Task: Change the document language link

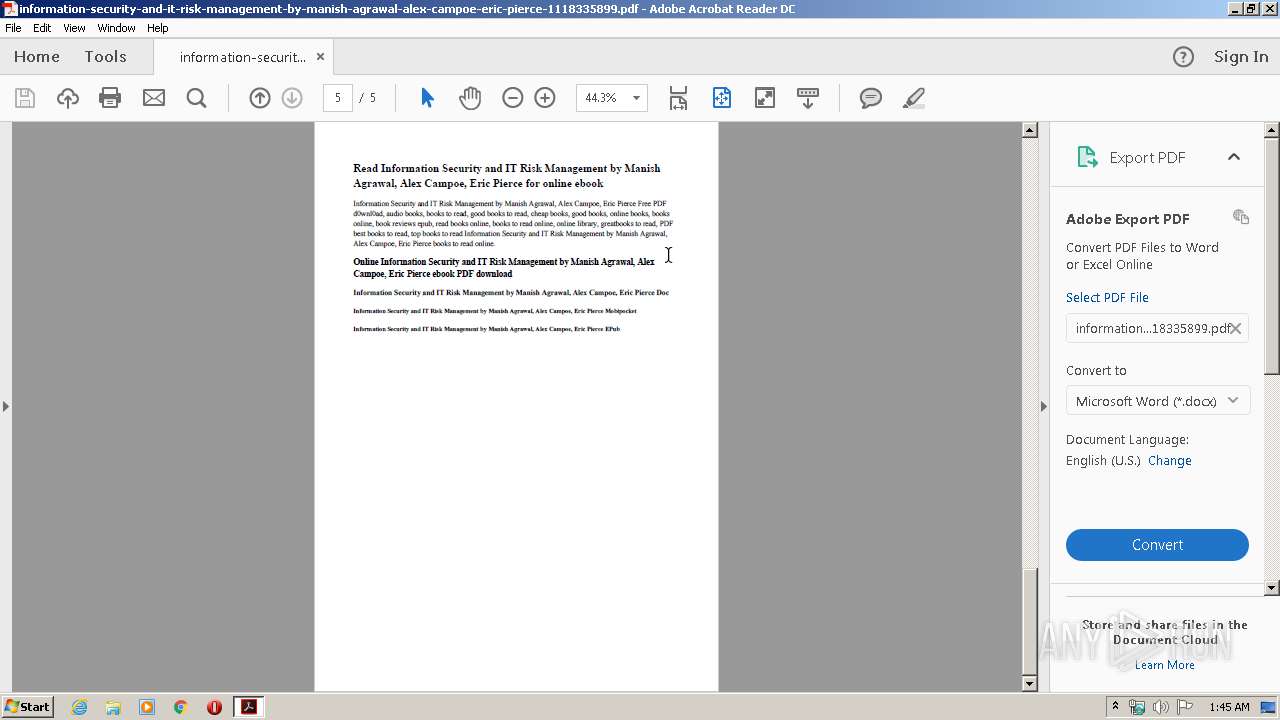Action: 1169,461
